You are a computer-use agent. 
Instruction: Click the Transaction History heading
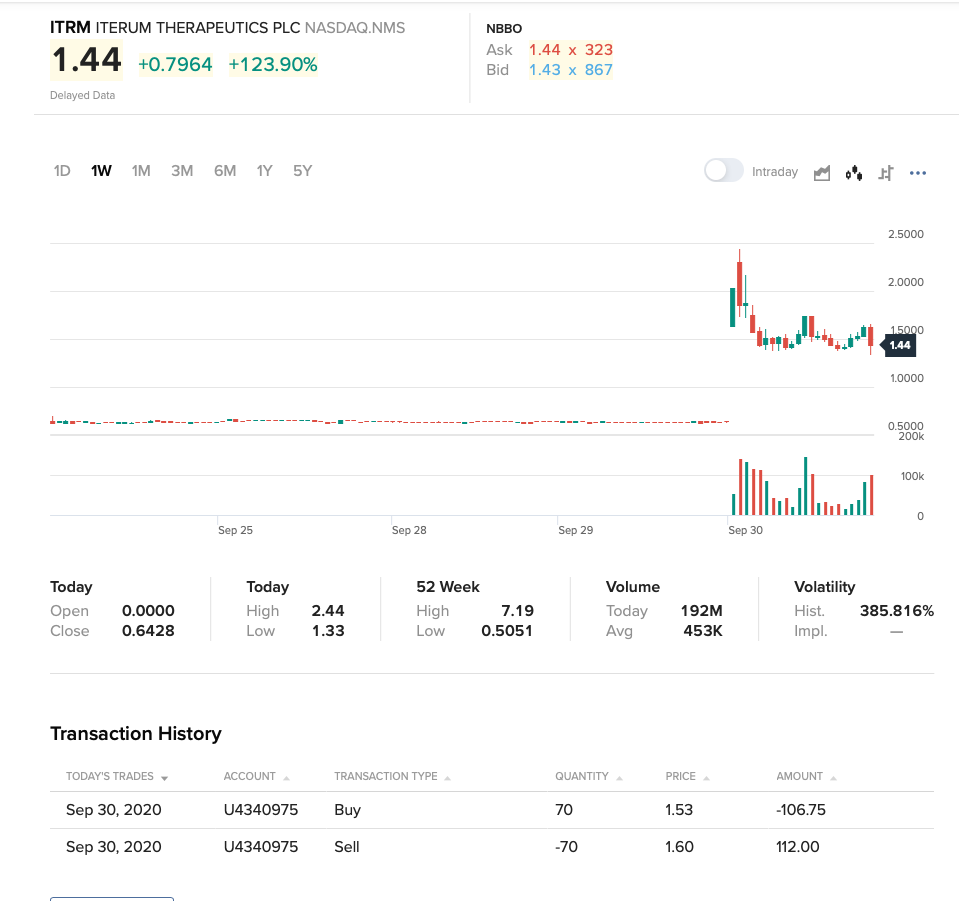click(x=136, y=733)
